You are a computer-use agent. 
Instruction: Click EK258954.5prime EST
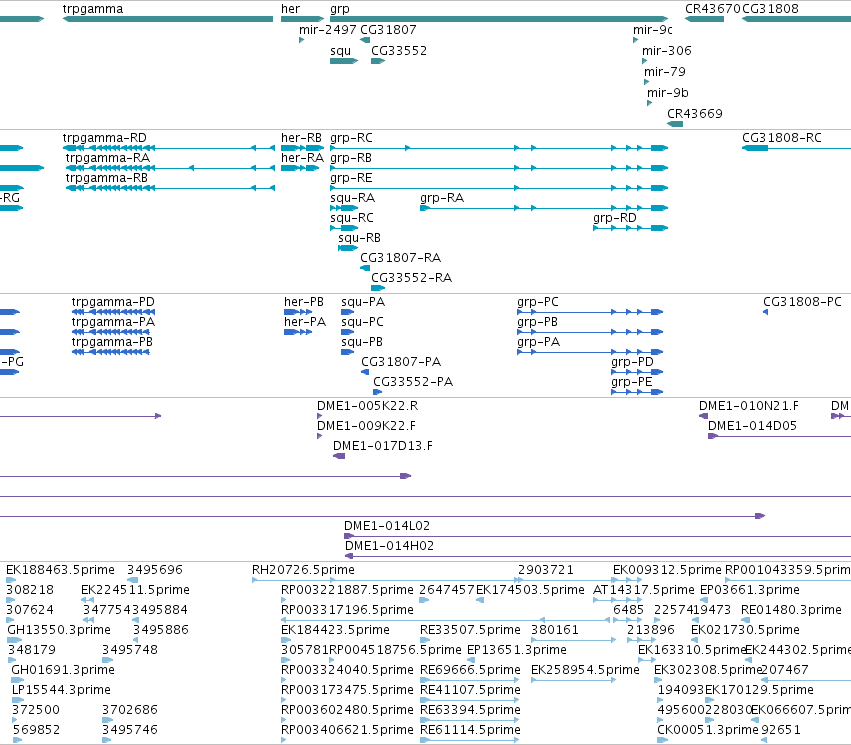pos(573,680)
